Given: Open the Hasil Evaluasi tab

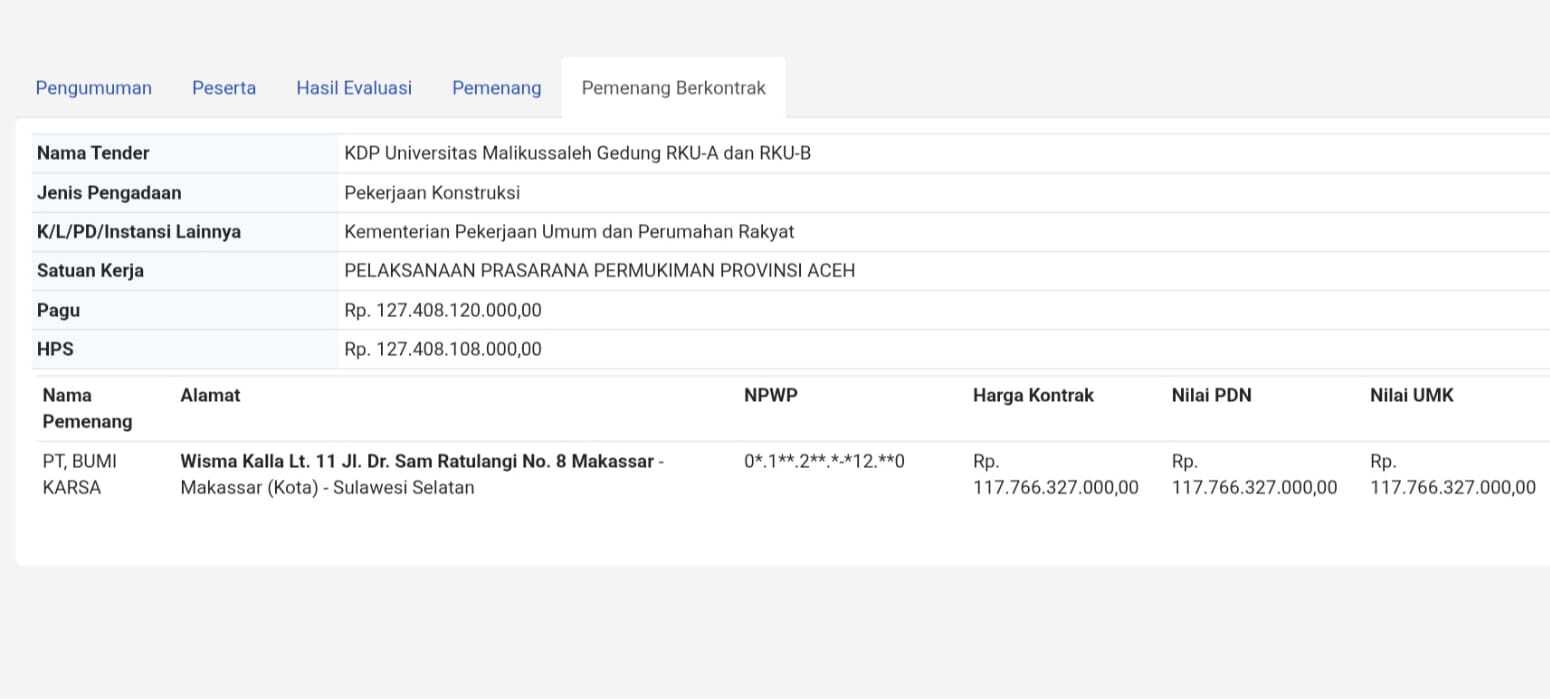Looking at the screenshot, I should (354, 88).
